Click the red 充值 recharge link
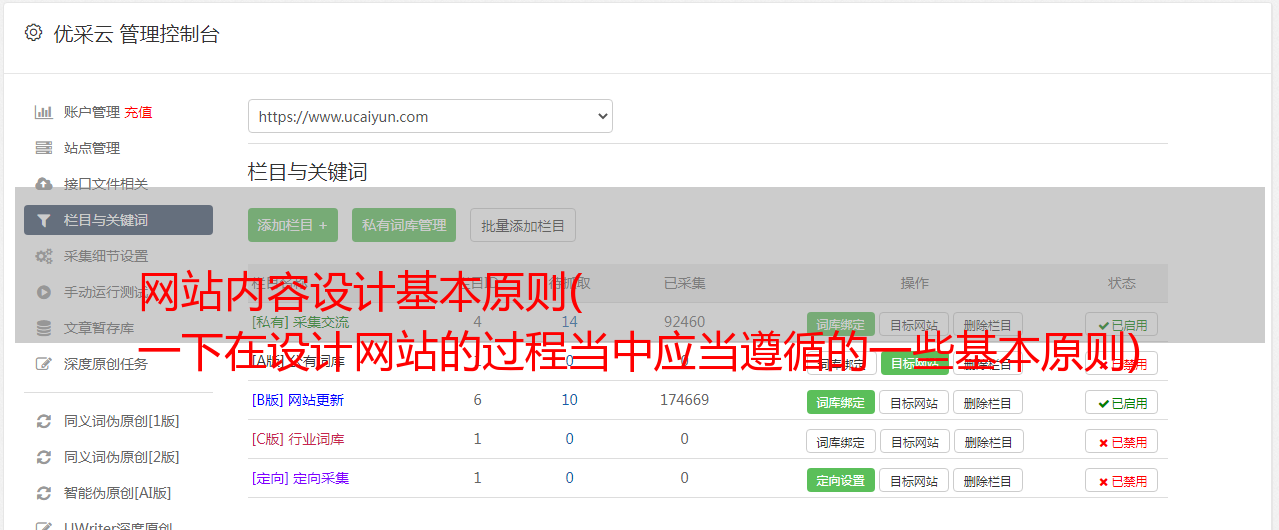The image size is (1279, 530). point(139,112)
